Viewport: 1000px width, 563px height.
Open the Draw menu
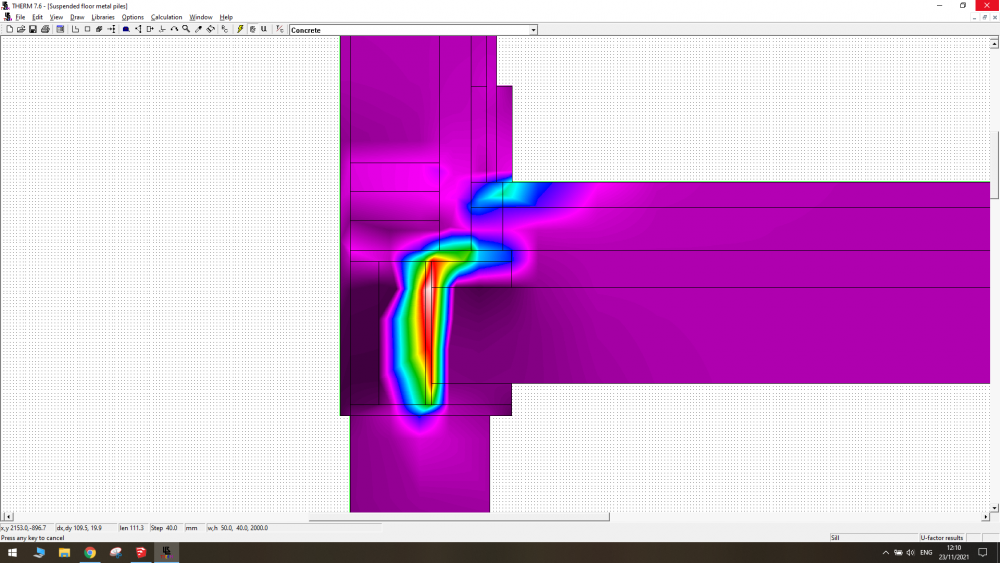pyautogui.click(x=77, y=17)
